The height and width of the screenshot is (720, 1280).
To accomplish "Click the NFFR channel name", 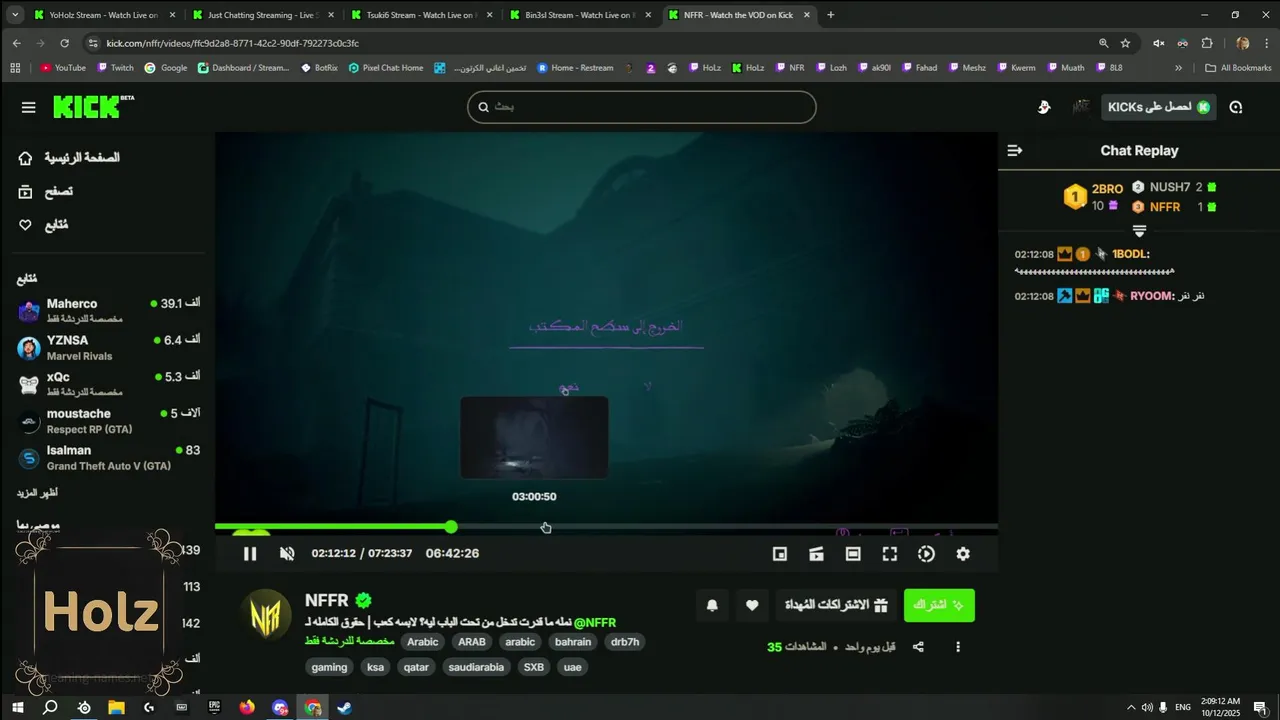I will (x=327, y=600).
